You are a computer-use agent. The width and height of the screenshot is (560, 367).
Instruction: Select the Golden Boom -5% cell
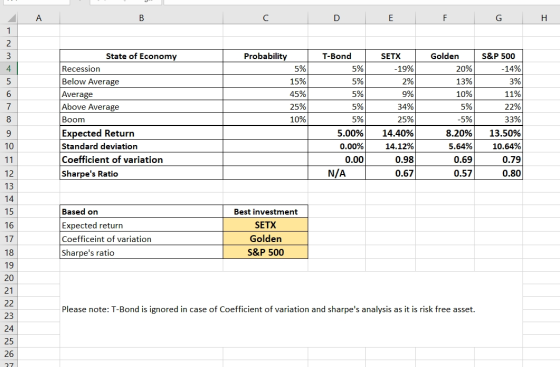445,119
